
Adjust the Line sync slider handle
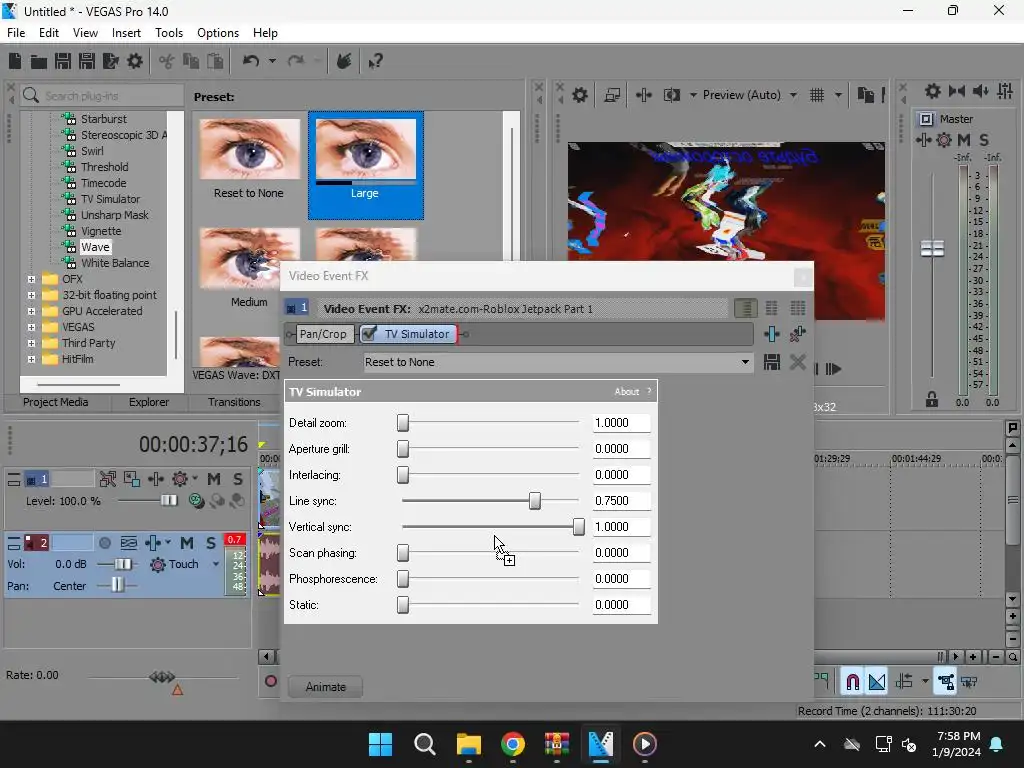point(535,501)
